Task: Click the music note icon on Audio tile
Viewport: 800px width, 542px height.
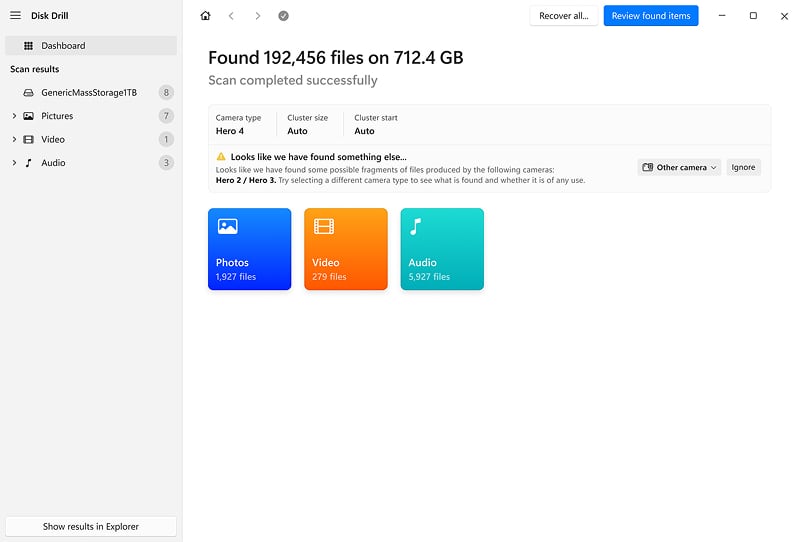Action: tap(416, 227)
